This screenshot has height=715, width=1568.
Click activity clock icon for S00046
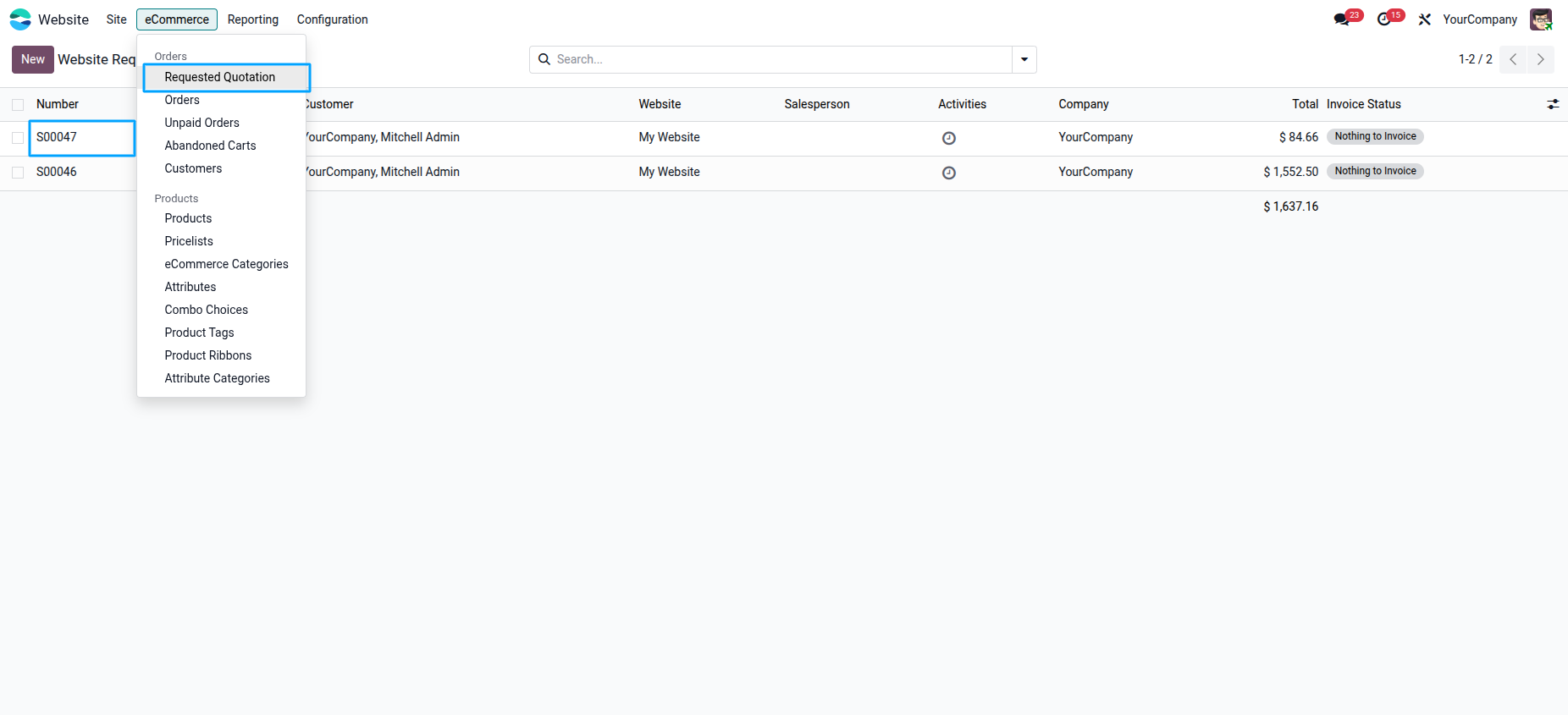pos(949,173)
